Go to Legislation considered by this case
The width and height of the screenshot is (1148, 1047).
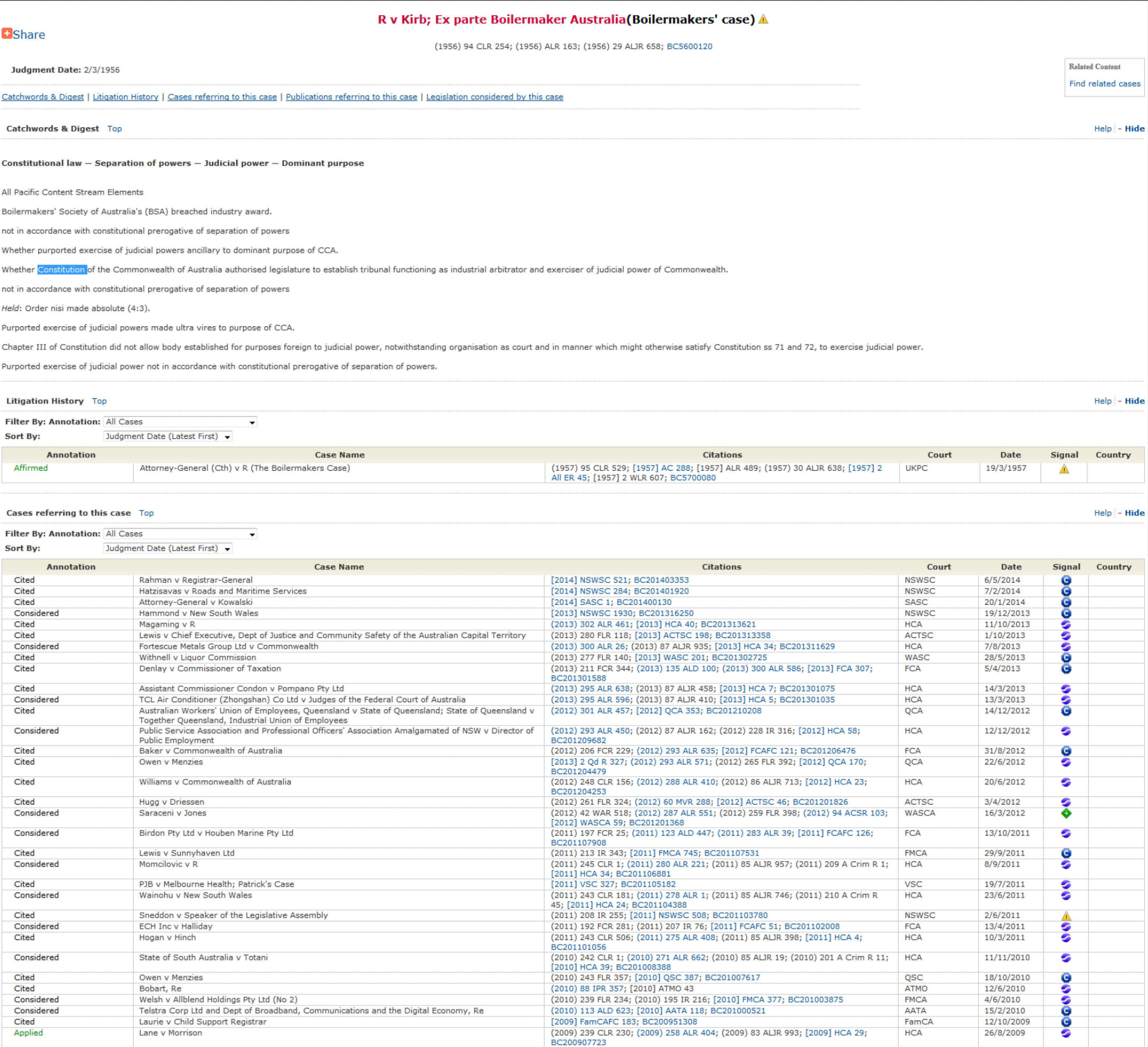coord(495,97)
